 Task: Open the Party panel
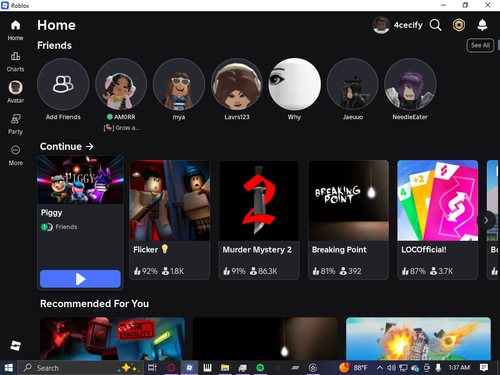point(15,124)
